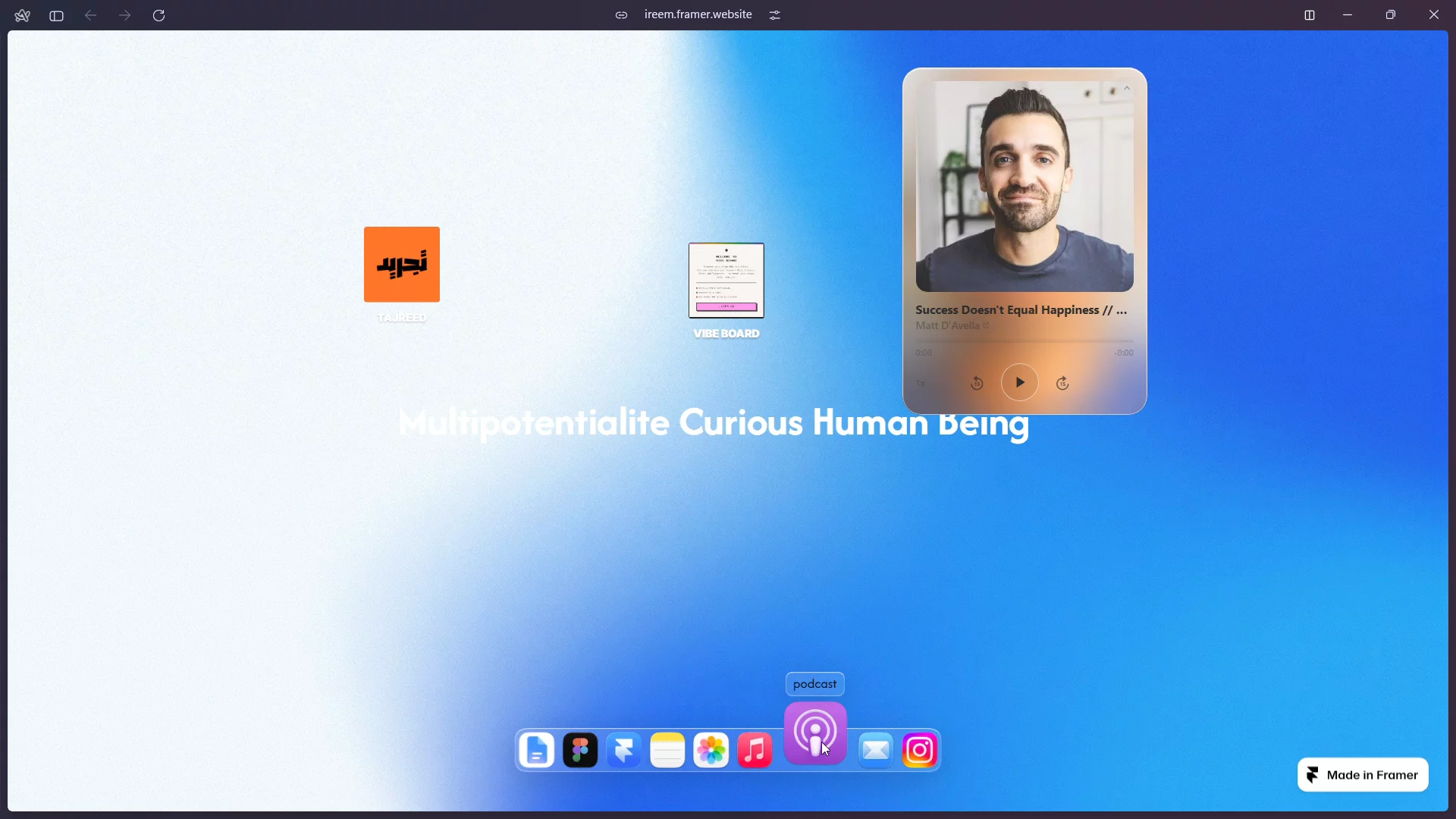Open the Instagram icon in the dock
Viewport: 1456px width, 819px height.
tap(920, 751)
